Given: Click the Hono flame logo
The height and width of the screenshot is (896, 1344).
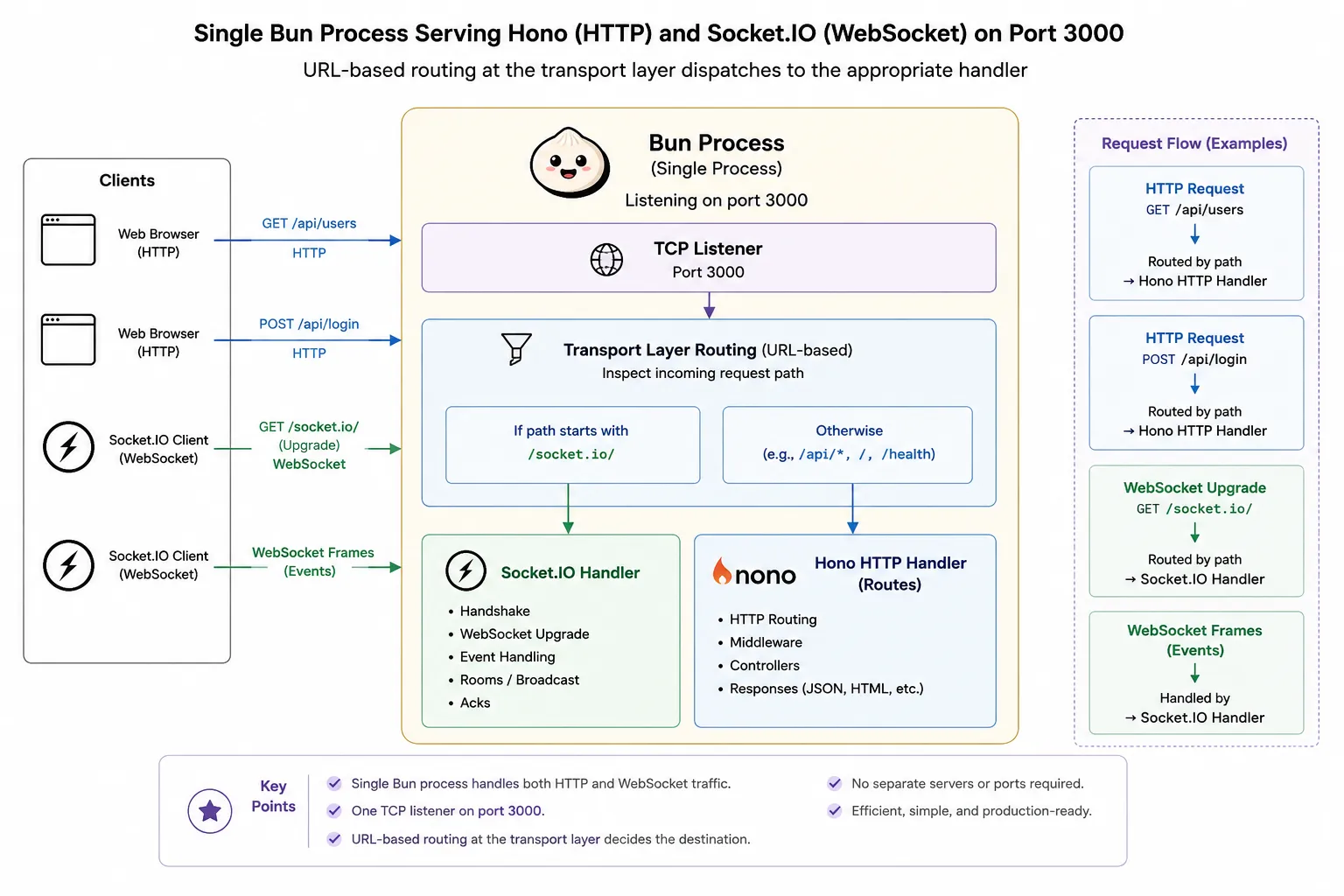Looking at the screenshot, I should pos(722,571).
